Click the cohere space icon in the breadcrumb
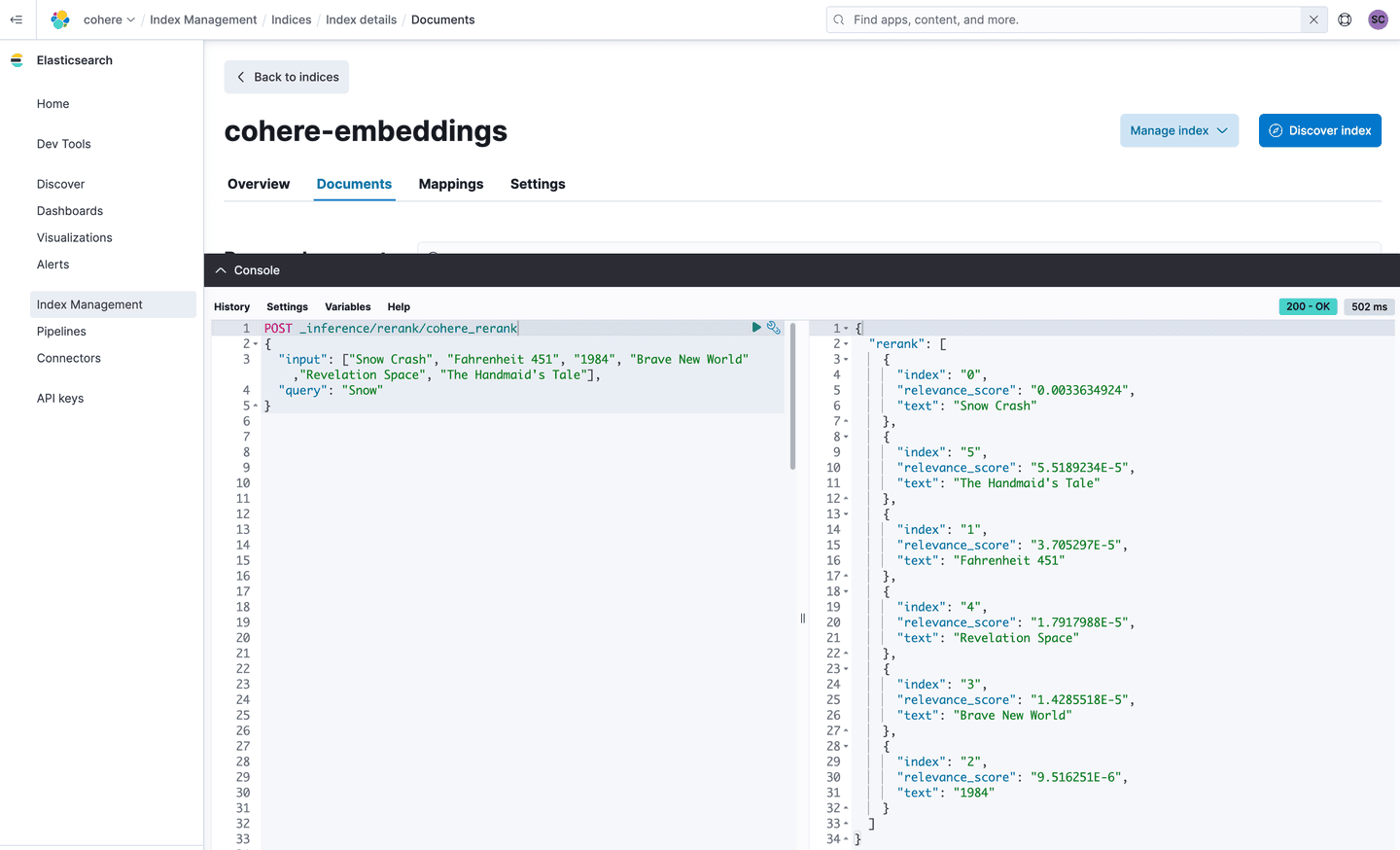This screenshot has width=1400, height=850. click(59, 18)
